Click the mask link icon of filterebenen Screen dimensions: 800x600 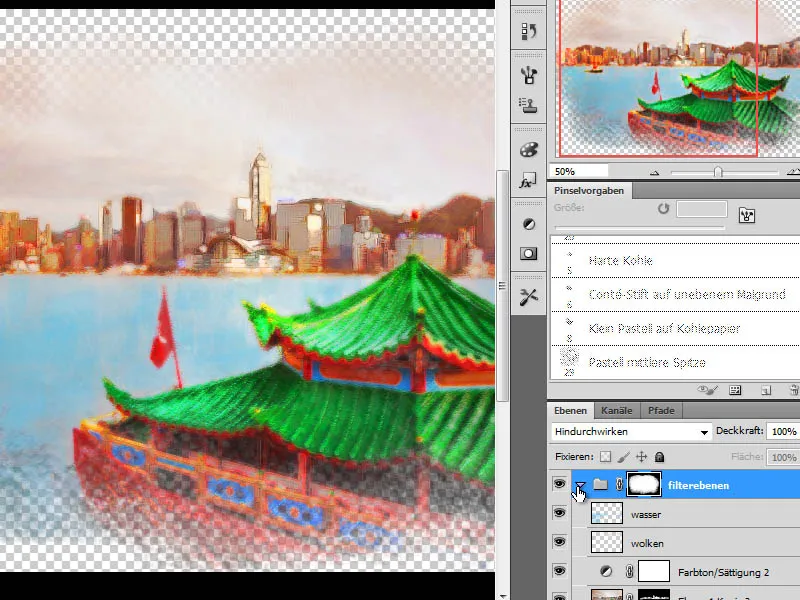(619, 484)
